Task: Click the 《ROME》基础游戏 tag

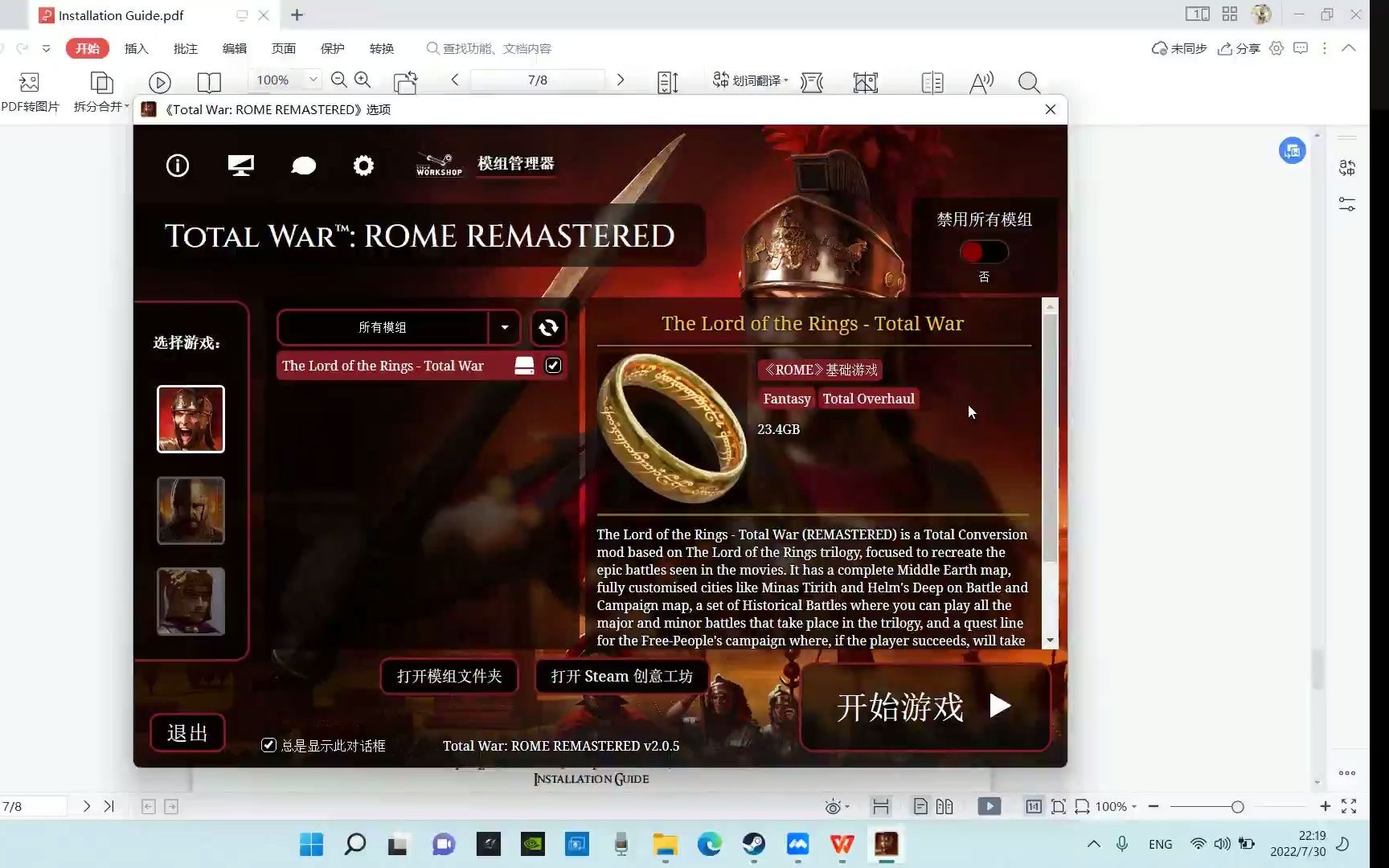Action: click(x=819, y=370)
